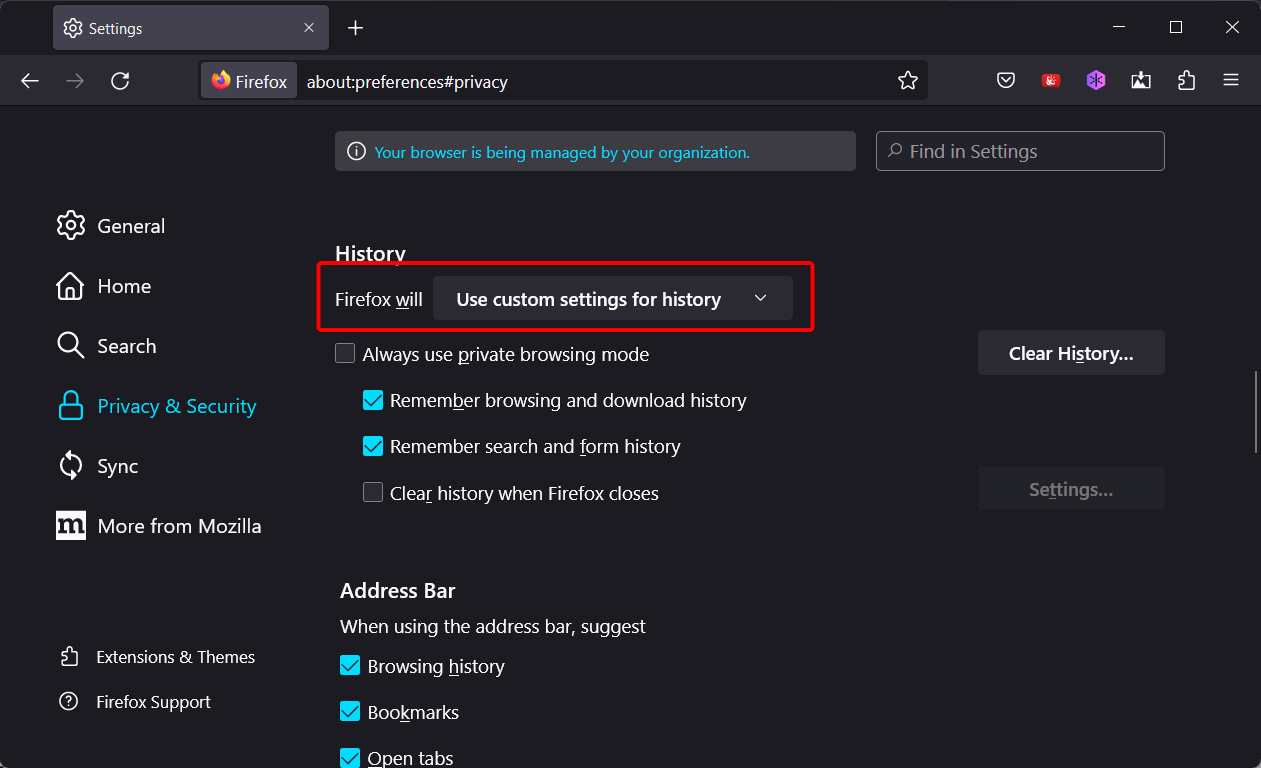1261x768 pixels.
Task: Switch to the Settings browser tab
Action: [x=192, y=28]
